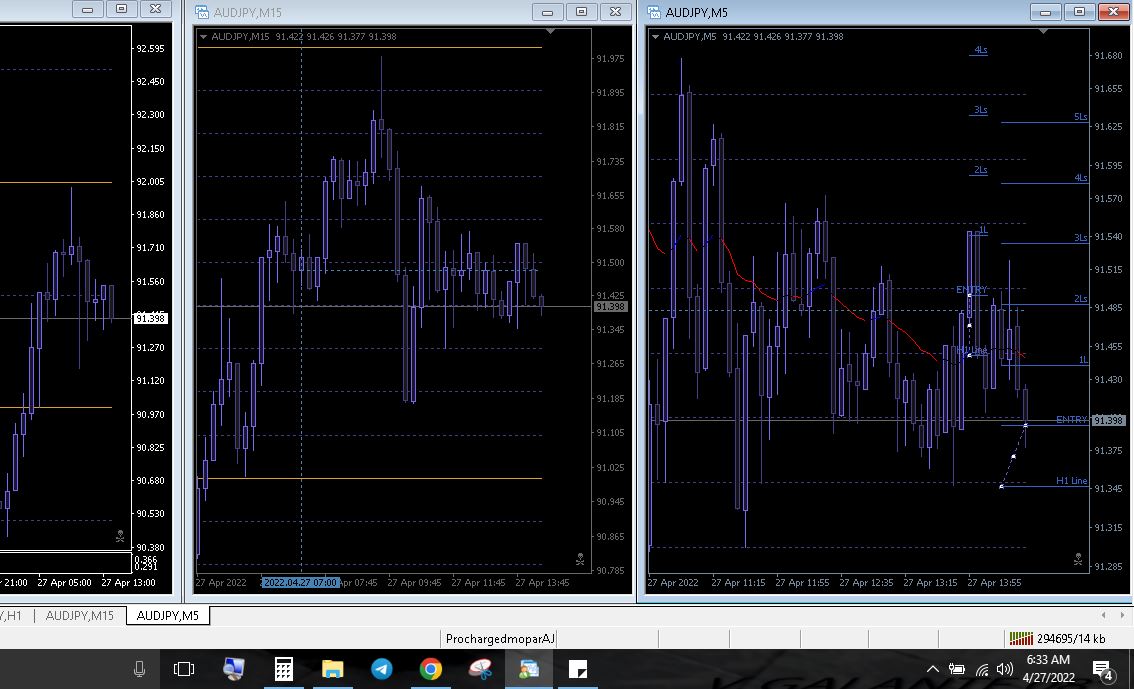The image size is (1134, 689).
Task: Click the MetaTrader taskbar icon
Action: click(529, 669)
